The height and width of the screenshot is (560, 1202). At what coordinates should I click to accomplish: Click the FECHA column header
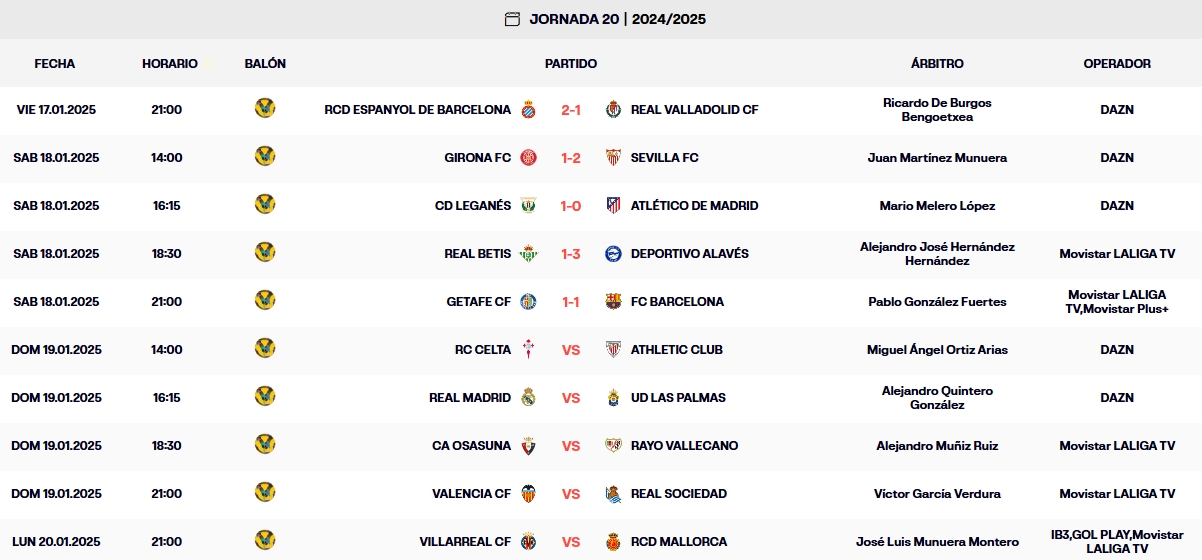[55, 63]
